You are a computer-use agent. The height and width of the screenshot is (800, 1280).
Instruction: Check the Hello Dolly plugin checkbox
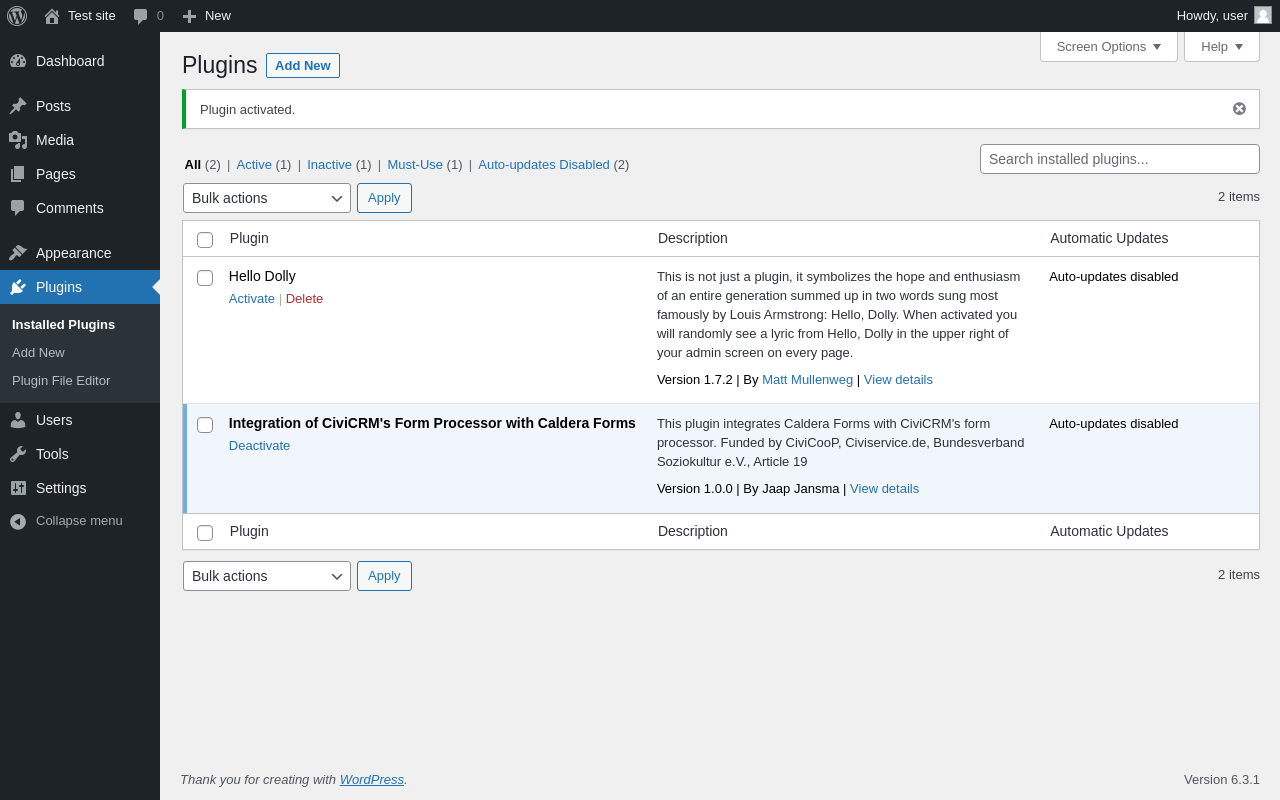click(x=205, y=278)
